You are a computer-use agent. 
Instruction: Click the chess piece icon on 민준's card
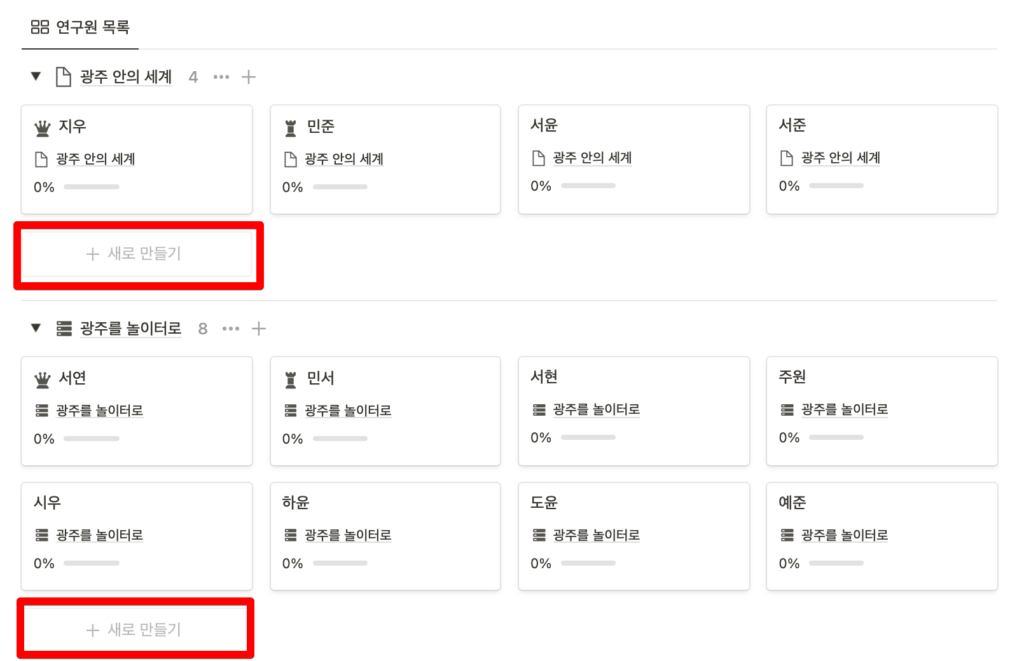[x=290, y=128]
